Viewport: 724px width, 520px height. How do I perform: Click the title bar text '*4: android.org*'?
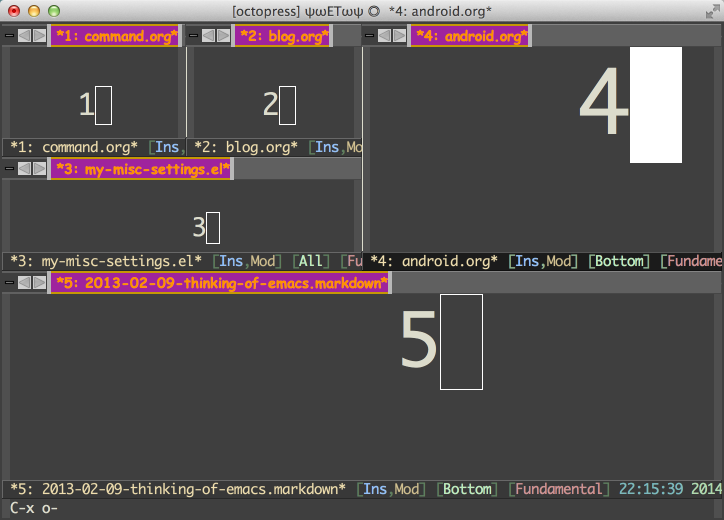tap(440, 11)
